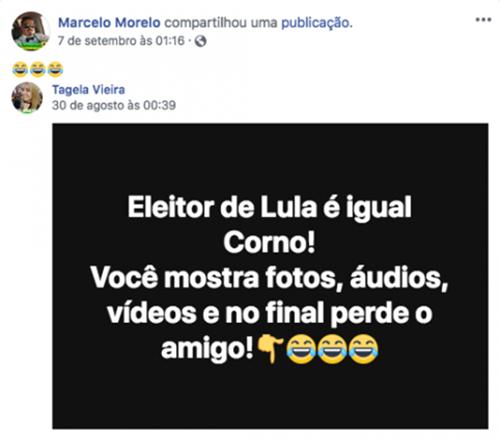Click the first laughing emoji beside the hand
The width and height of the screenshot is (500, 440).
coord(301,349)
